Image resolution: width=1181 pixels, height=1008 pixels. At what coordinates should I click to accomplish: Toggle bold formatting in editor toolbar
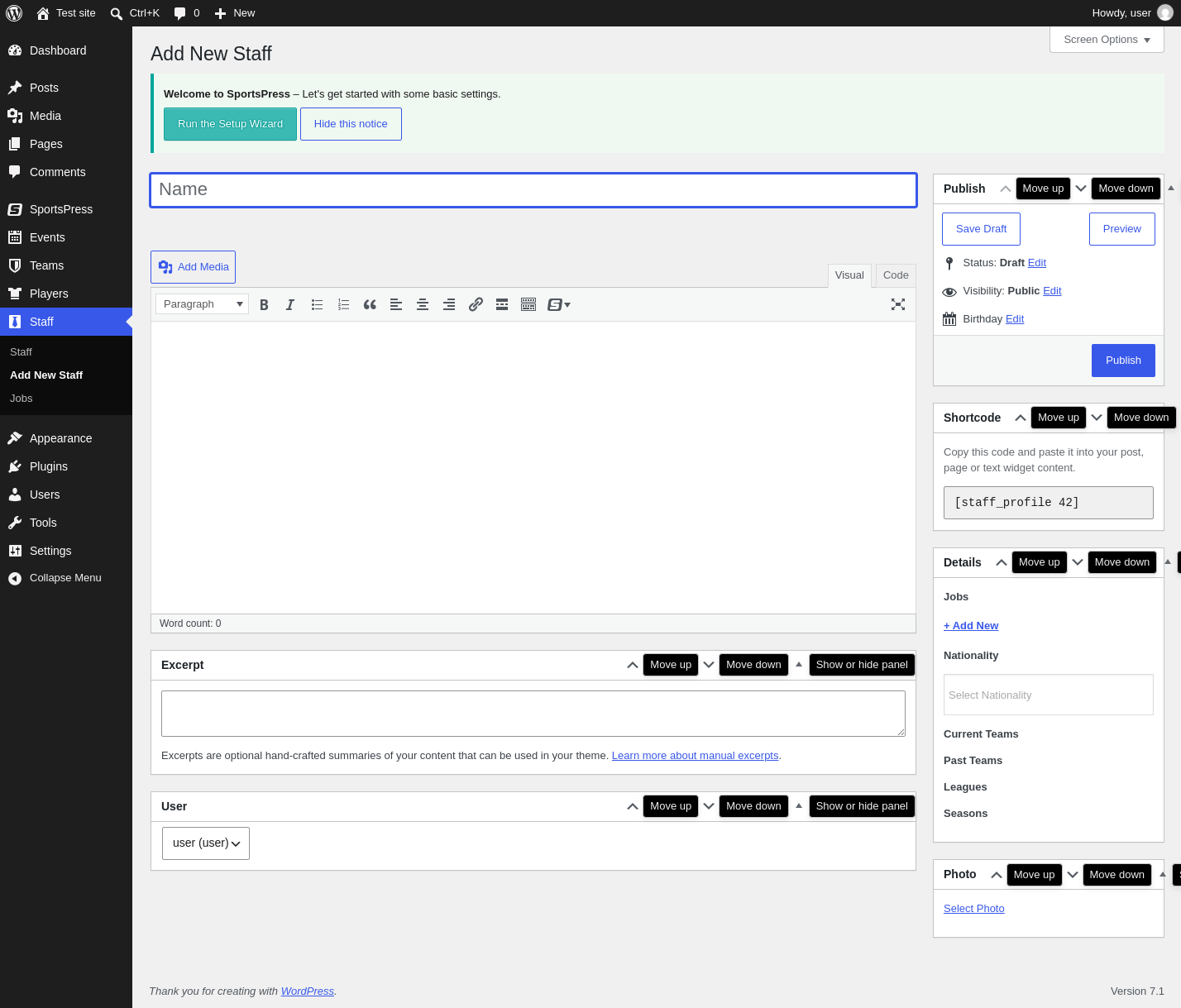[264, 304]
